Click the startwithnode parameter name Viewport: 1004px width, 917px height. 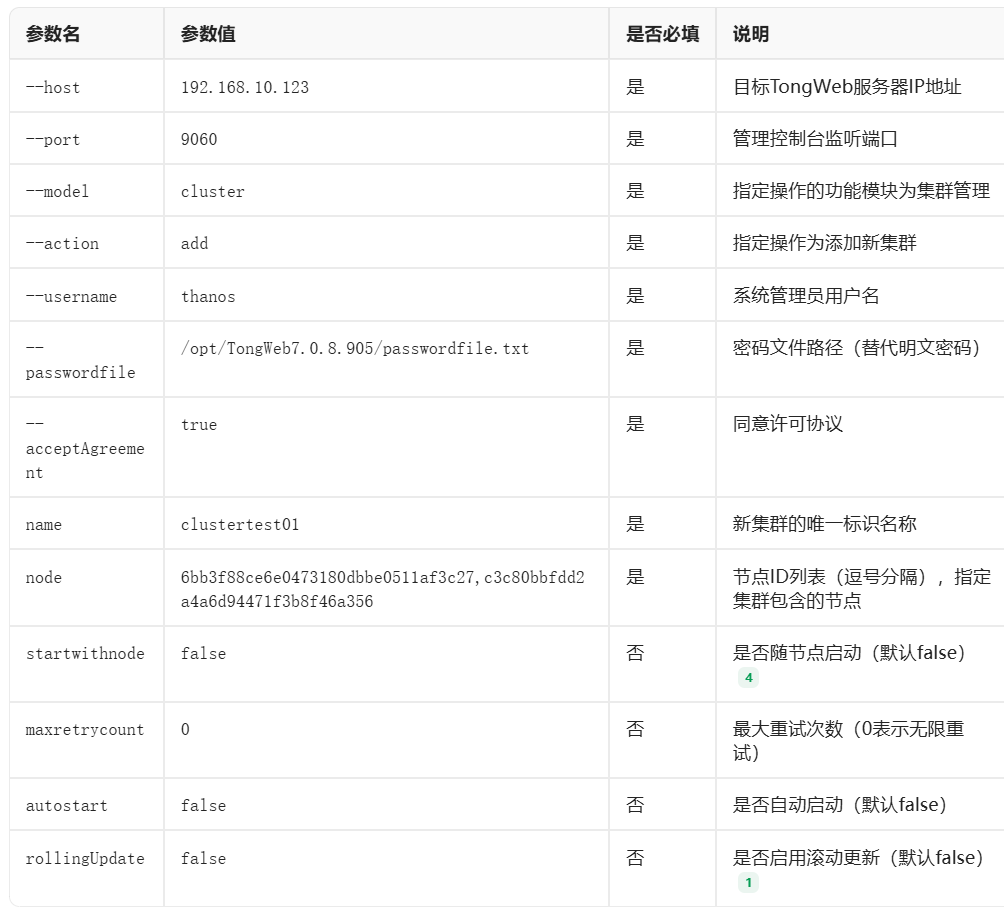point(85,653)
